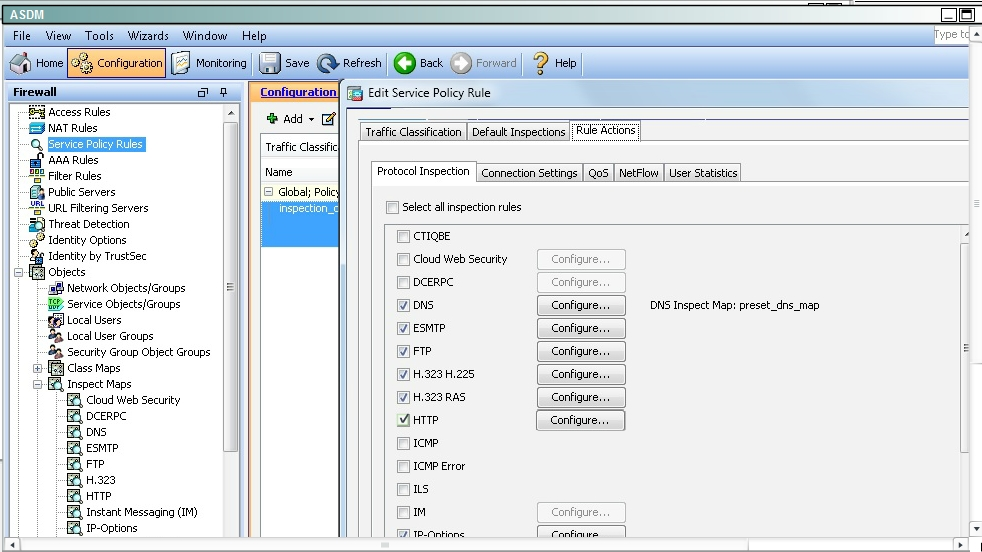
Task: Click the Help question mark icon
Action: point(540,63)
